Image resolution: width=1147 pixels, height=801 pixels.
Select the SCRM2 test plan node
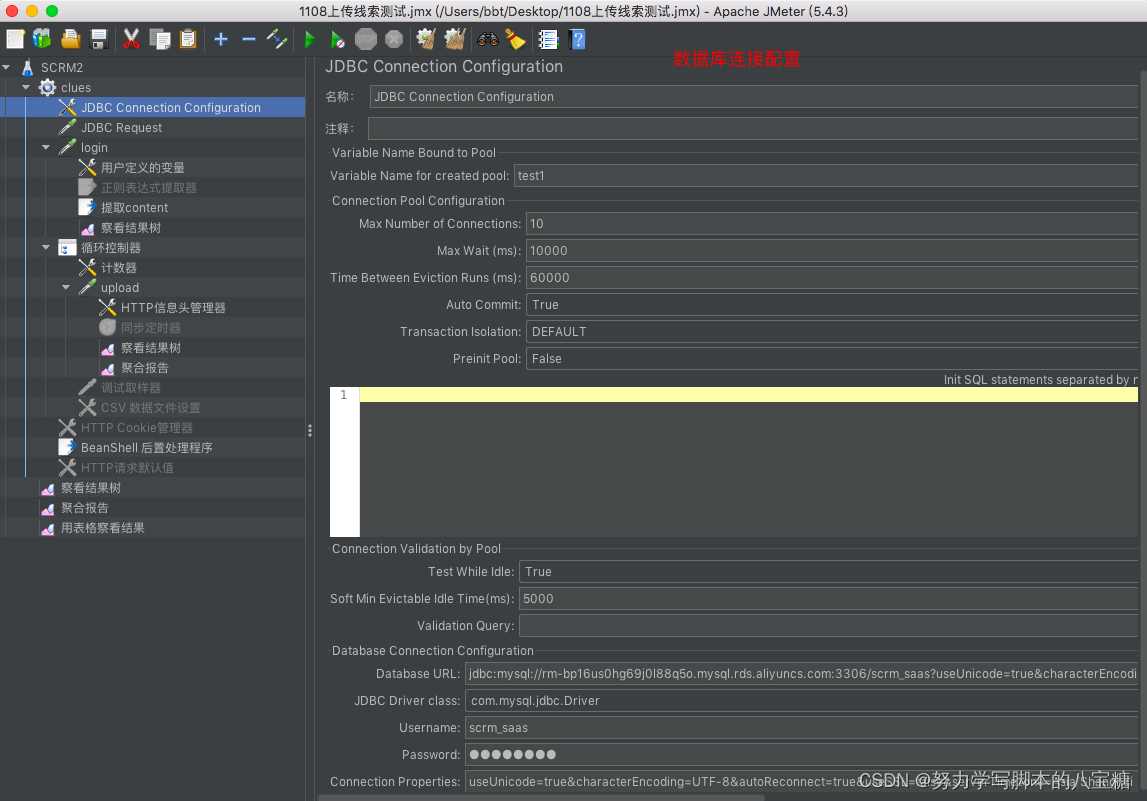pos(61,67)
